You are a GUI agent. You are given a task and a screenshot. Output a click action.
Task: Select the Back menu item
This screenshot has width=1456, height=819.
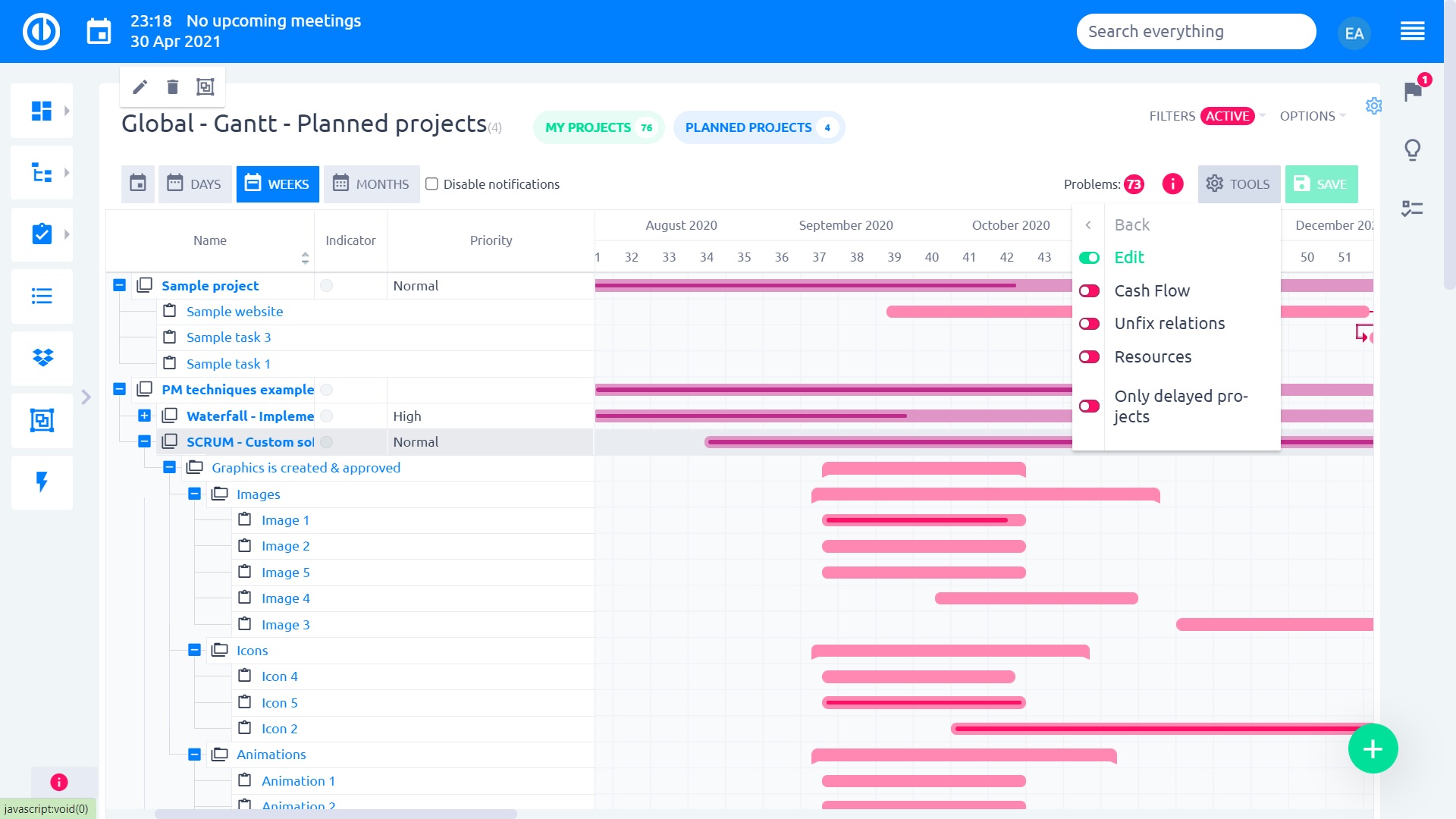click(1131, 225)
